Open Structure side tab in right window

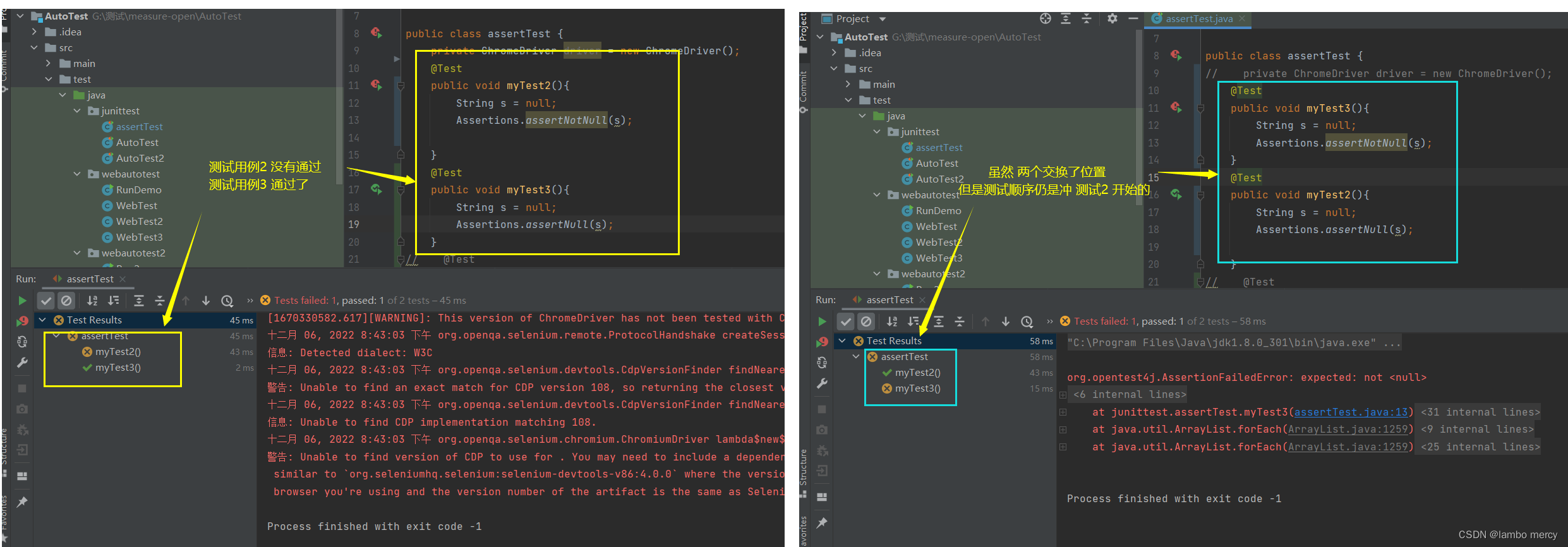804,467
